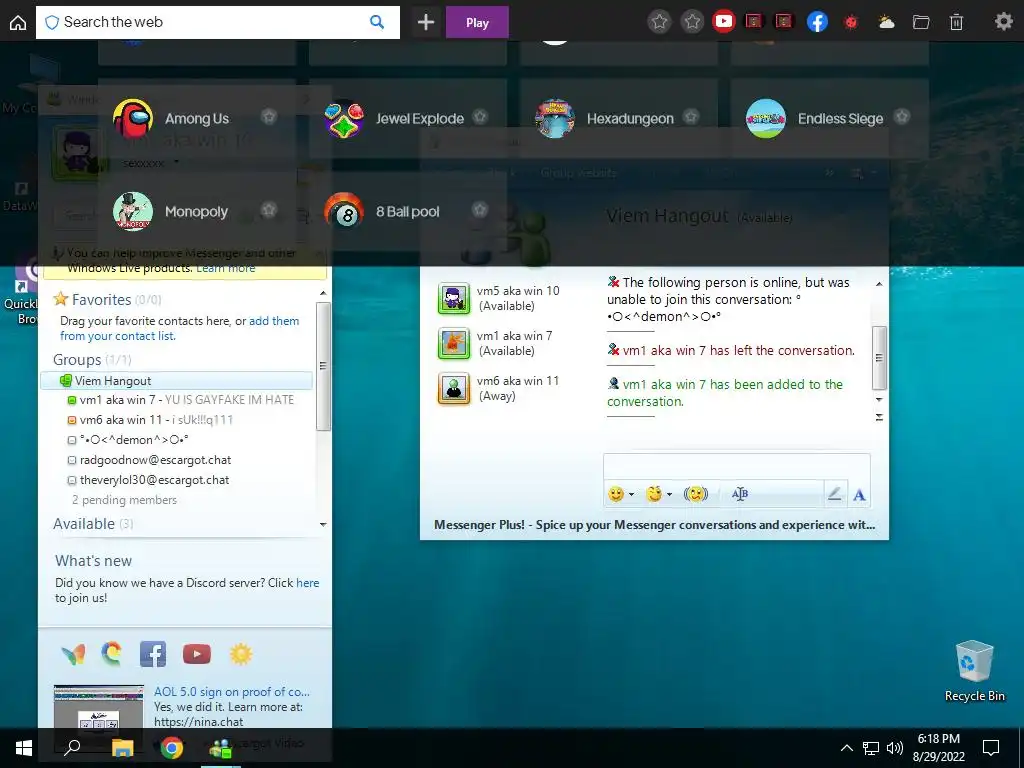Open the wink emoticon dropdown arrow
The width and height of the screenshot is (1024, 768).
(x=669, y=494)
